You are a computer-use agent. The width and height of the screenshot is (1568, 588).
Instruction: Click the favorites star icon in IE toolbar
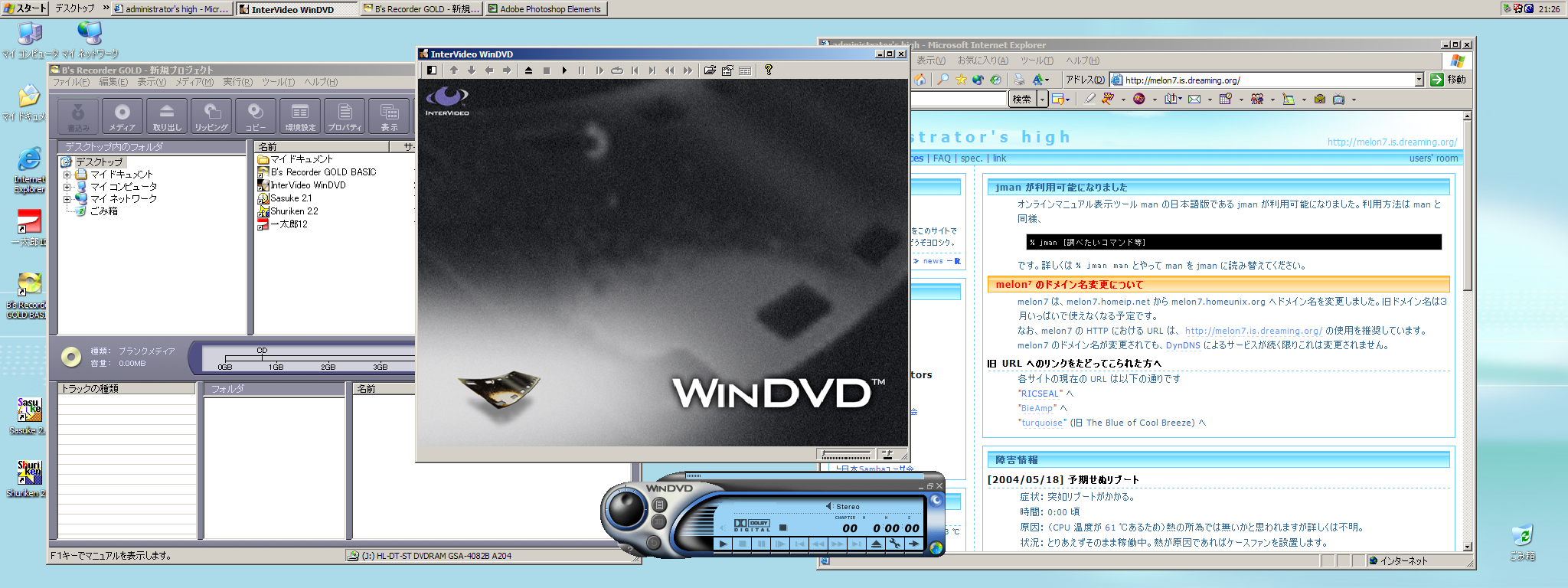[961, 80]
